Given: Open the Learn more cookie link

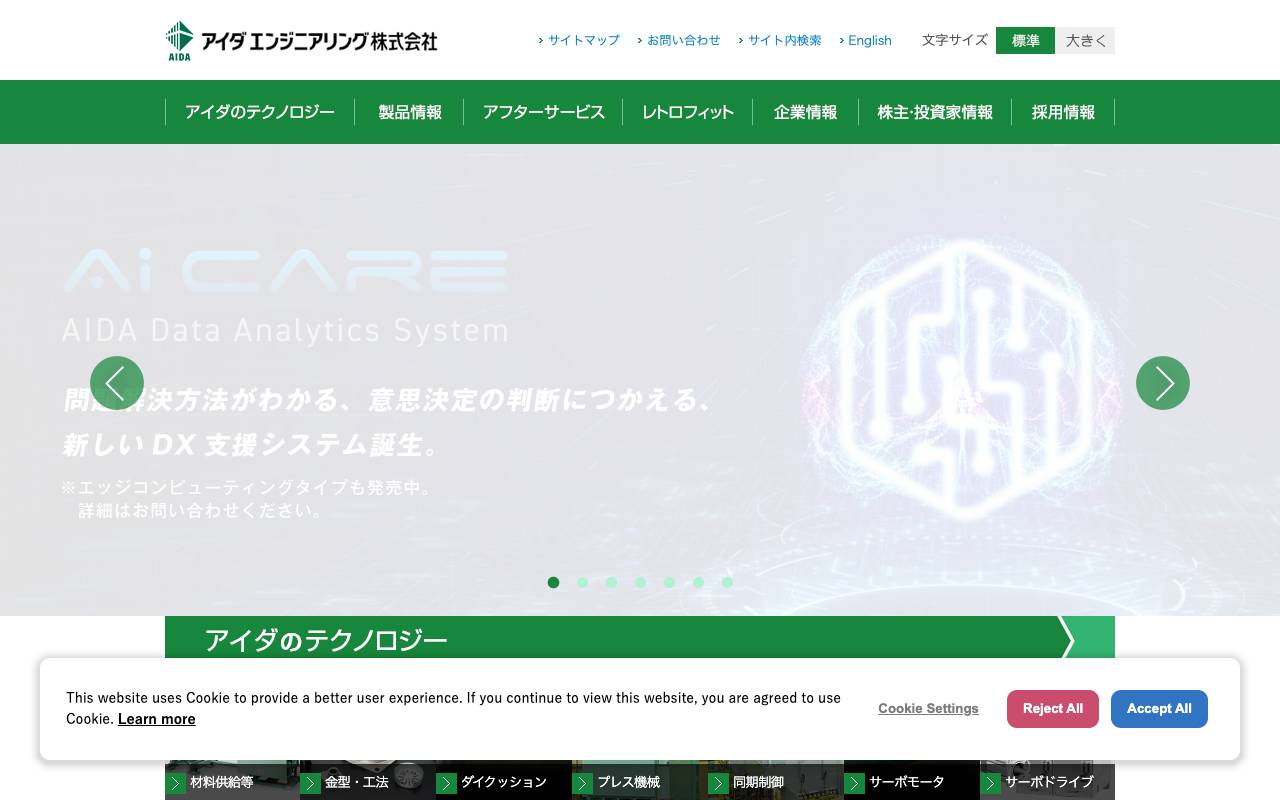Looking at the screenshot, I should coord(156,718).
